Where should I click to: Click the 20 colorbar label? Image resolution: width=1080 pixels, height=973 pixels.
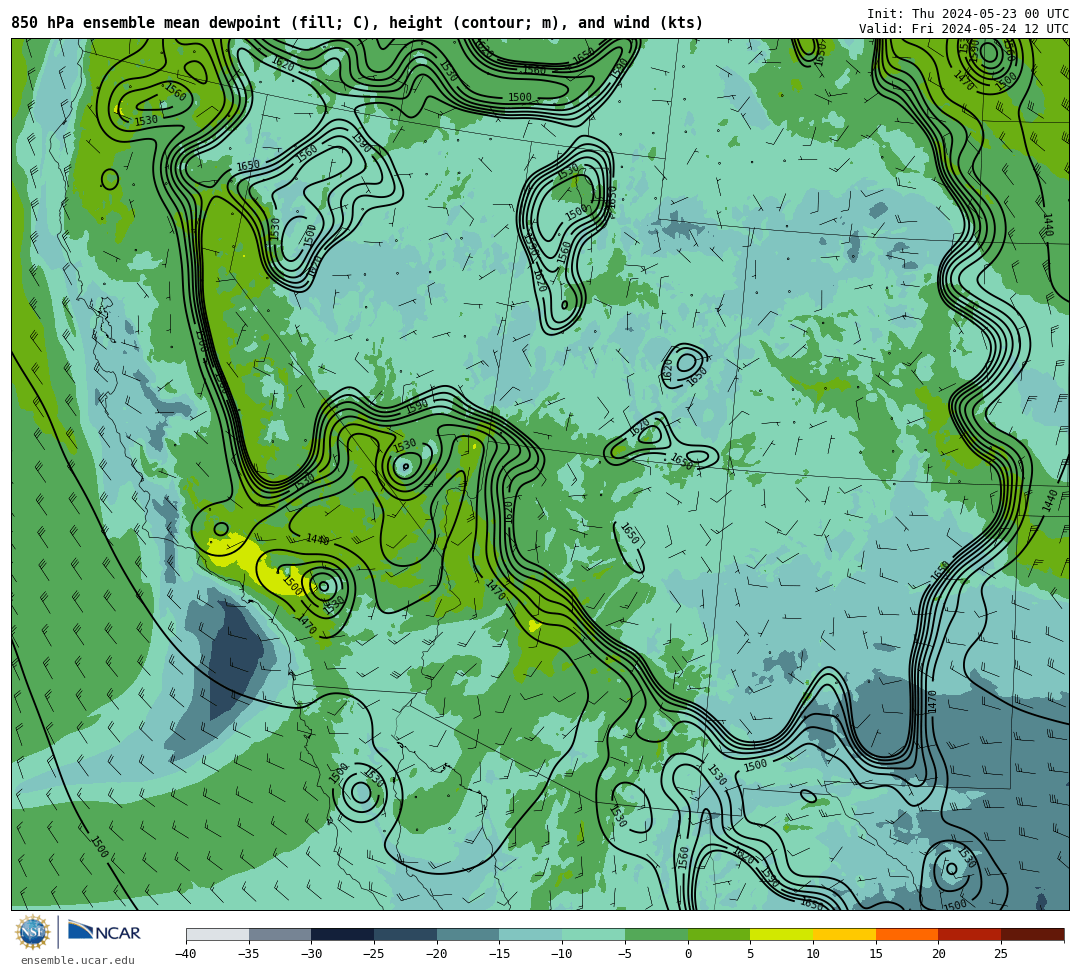coord(938,954)
